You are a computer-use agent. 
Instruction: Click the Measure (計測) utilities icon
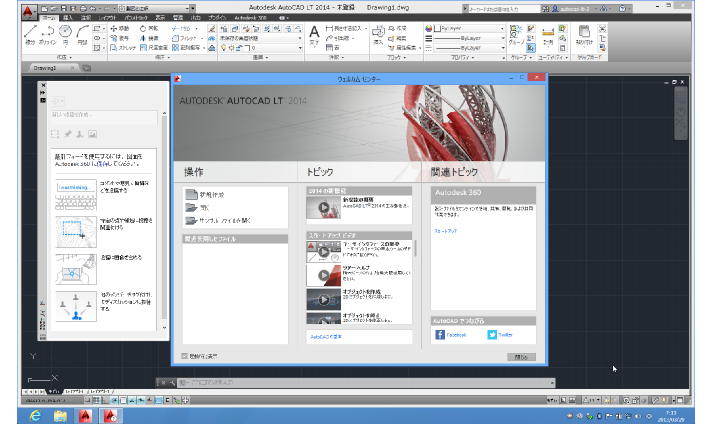(548, 34)
